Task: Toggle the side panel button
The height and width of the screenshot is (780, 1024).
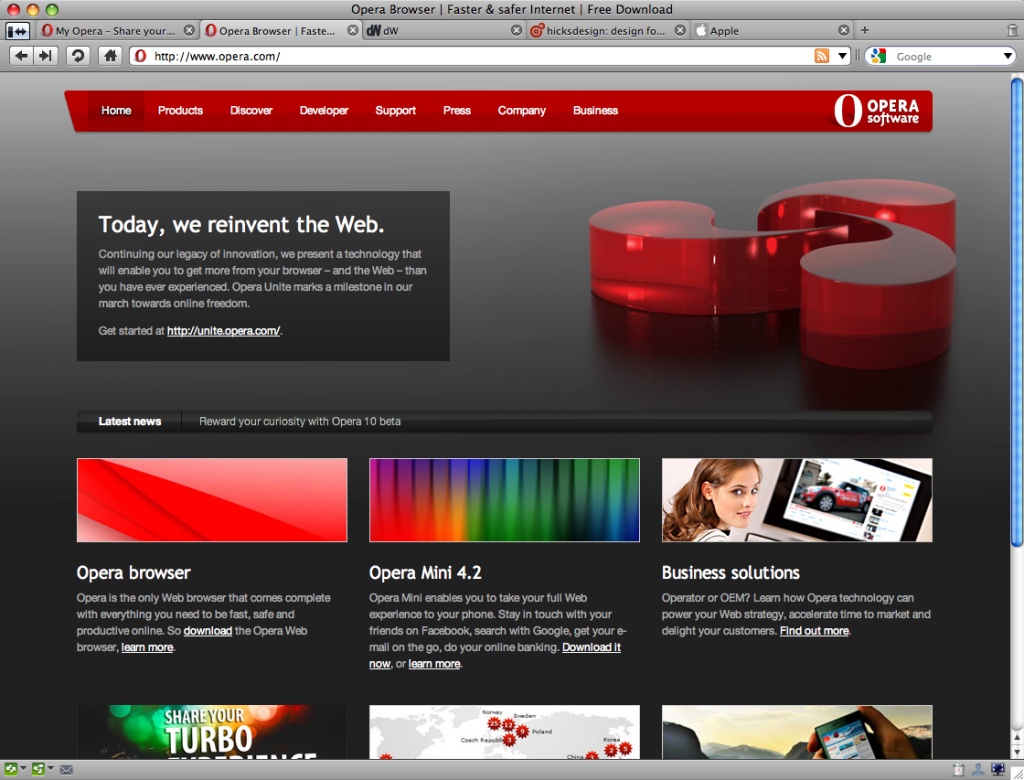Action: coord(18,31)
